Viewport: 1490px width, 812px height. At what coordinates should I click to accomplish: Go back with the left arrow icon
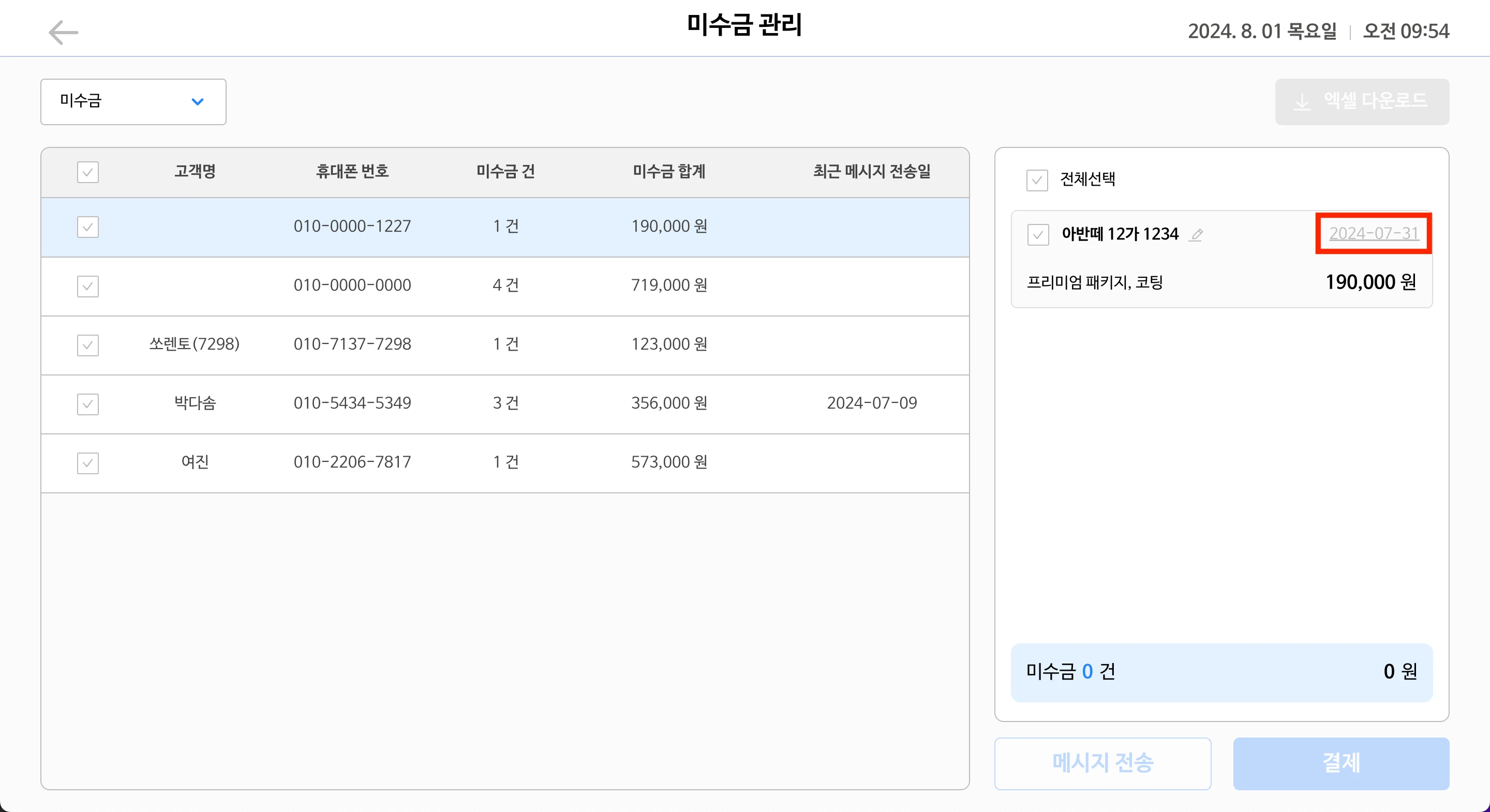tap(63, 33)
